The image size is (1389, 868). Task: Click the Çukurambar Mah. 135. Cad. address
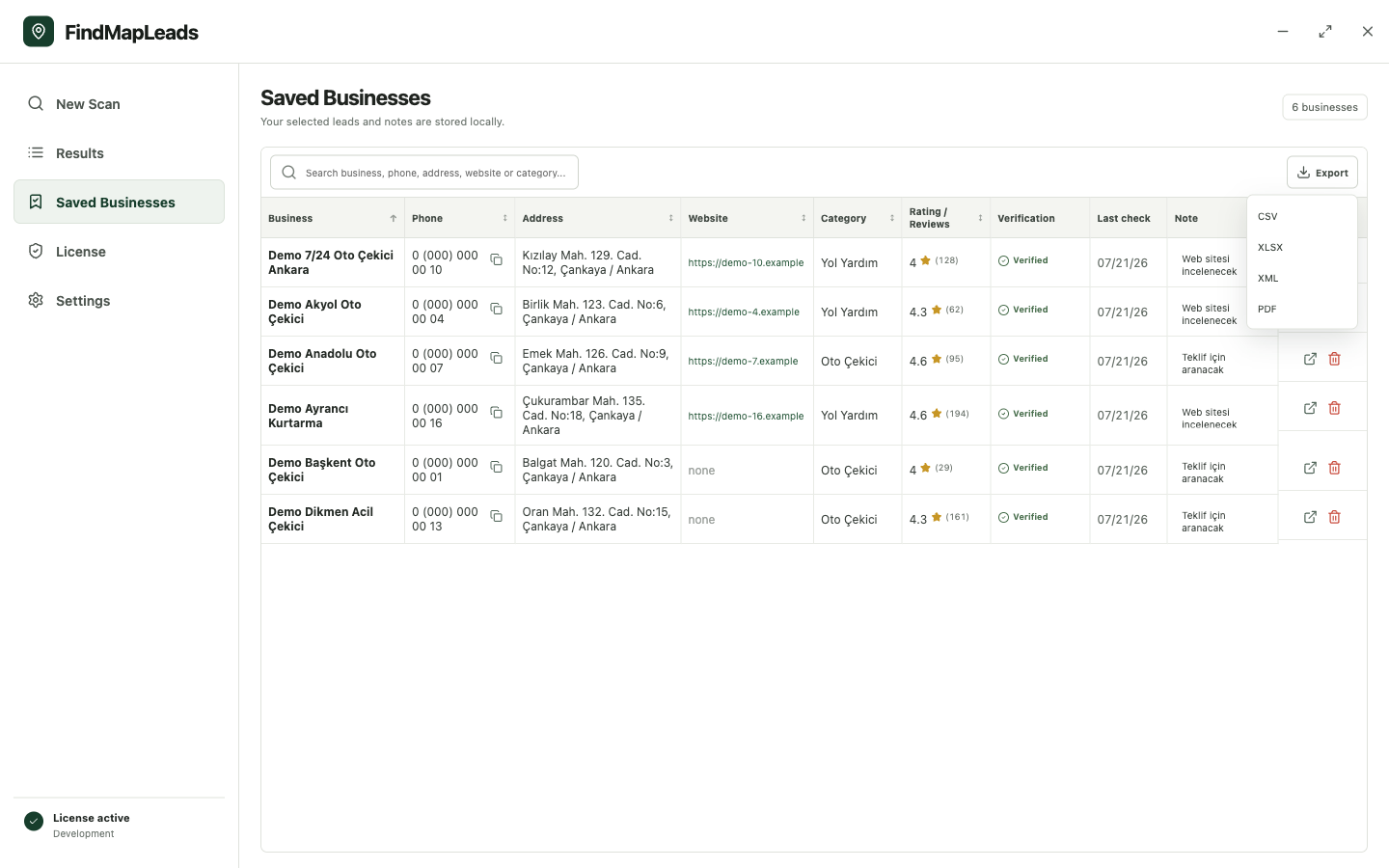point(585,416)
